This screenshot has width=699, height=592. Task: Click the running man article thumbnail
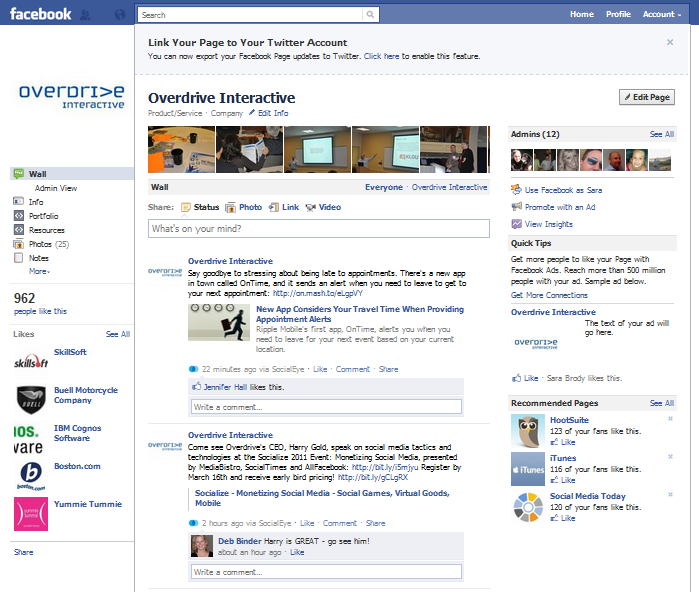coord(219,322)
